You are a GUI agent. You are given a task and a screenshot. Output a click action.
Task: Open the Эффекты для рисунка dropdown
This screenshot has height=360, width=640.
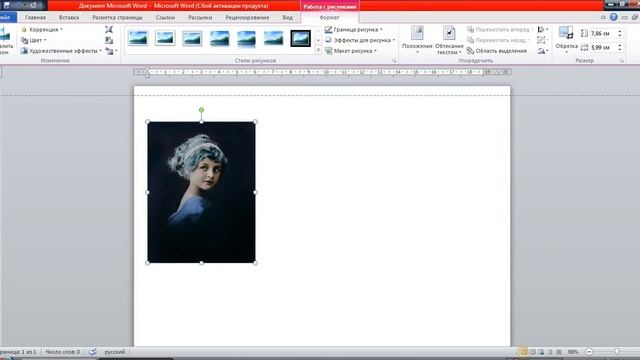(360, 40)
